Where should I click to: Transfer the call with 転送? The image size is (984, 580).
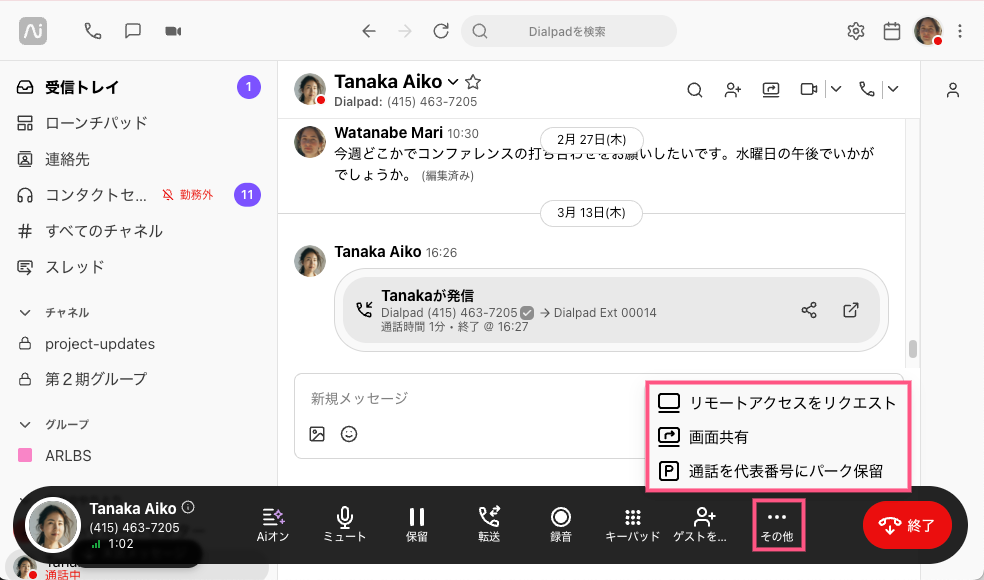(x=489, y=525)
